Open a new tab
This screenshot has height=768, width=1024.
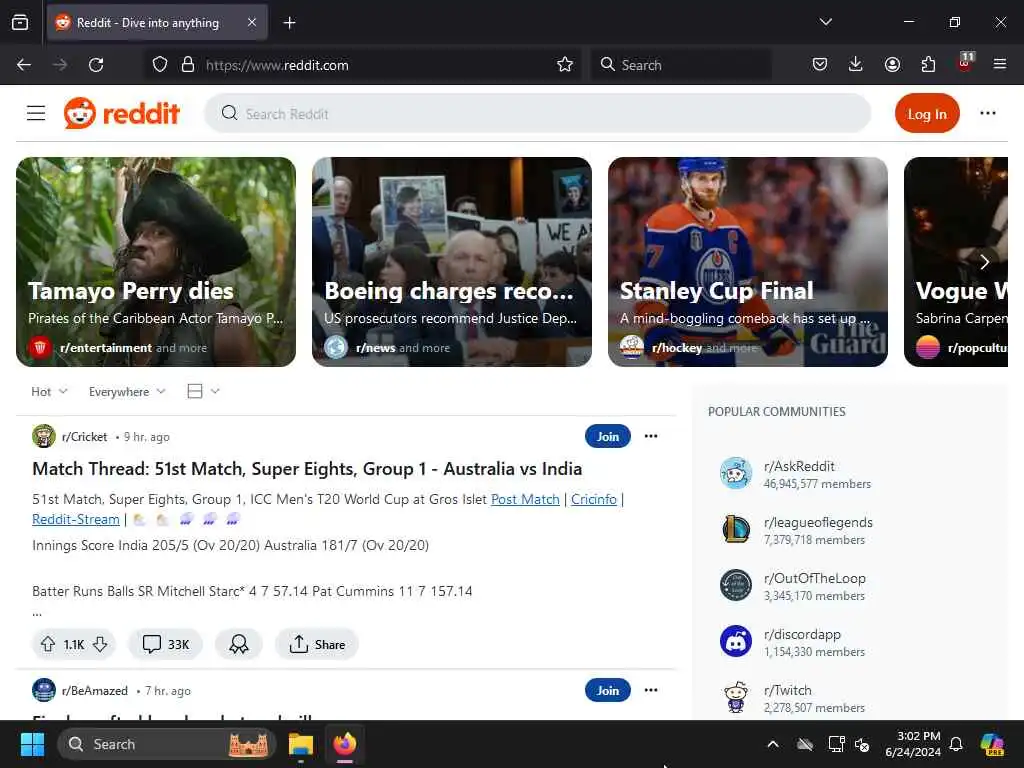pyautogui.click(x=289, y=23)
